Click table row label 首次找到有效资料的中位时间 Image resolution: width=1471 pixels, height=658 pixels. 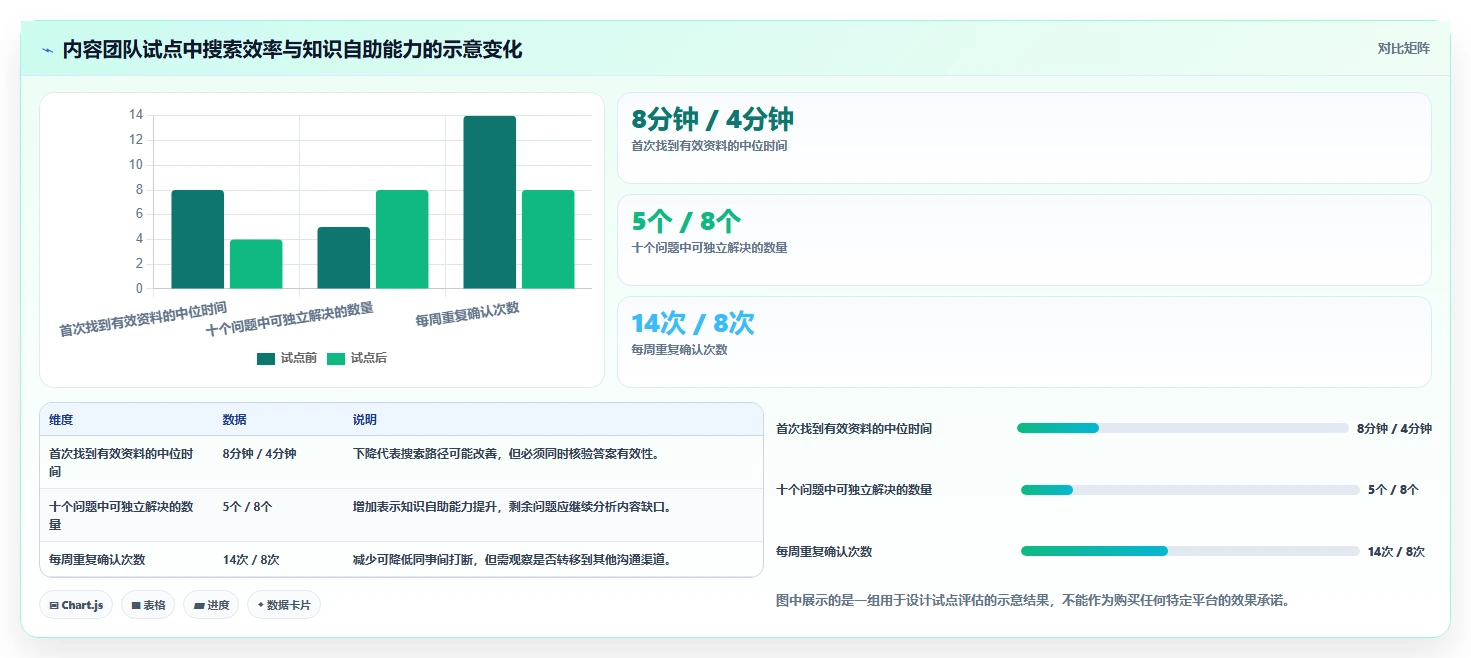click(x=122, y=462)
